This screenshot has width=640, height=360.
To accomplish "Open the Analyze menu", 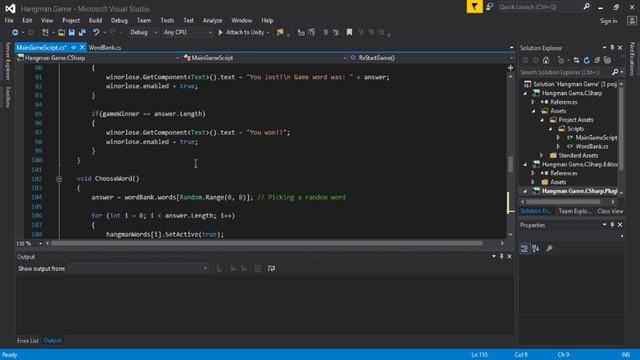I will pyautogui.click(x=213, y=20).
